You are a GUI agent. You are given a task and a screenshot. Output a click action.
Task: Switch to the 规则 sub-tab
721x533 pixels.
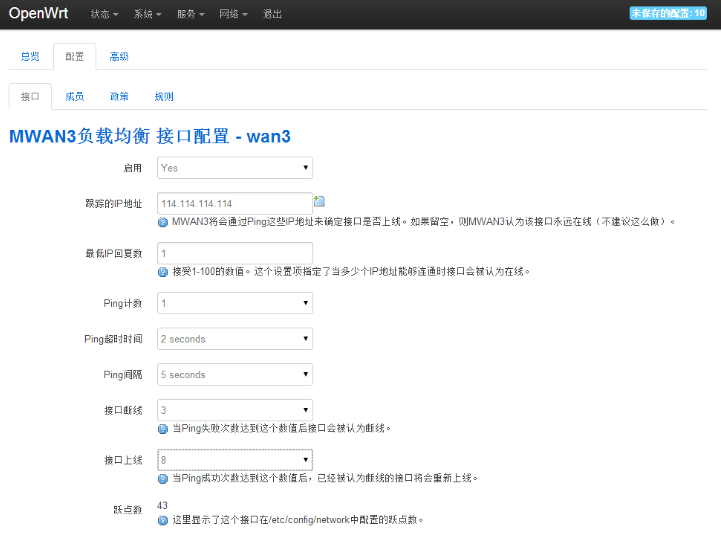pyautogui.click(x=164, y=97)
